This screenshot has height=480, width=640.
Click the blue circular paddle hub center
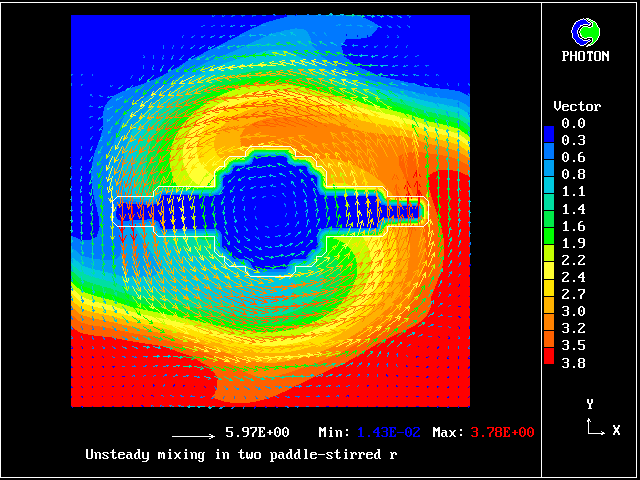[x=268, y=211]
